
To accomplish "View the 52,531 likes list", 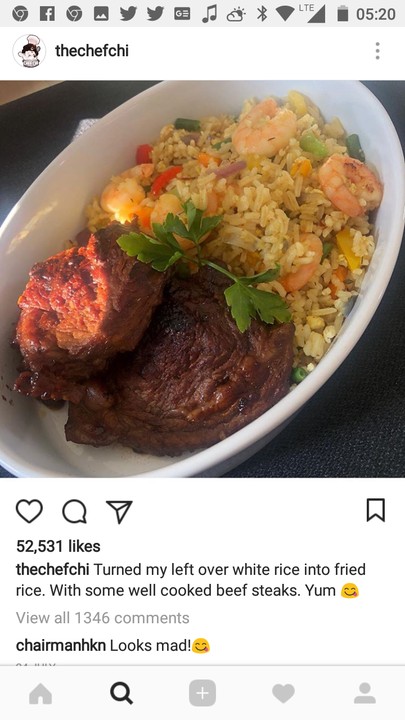I will point(58,546).
